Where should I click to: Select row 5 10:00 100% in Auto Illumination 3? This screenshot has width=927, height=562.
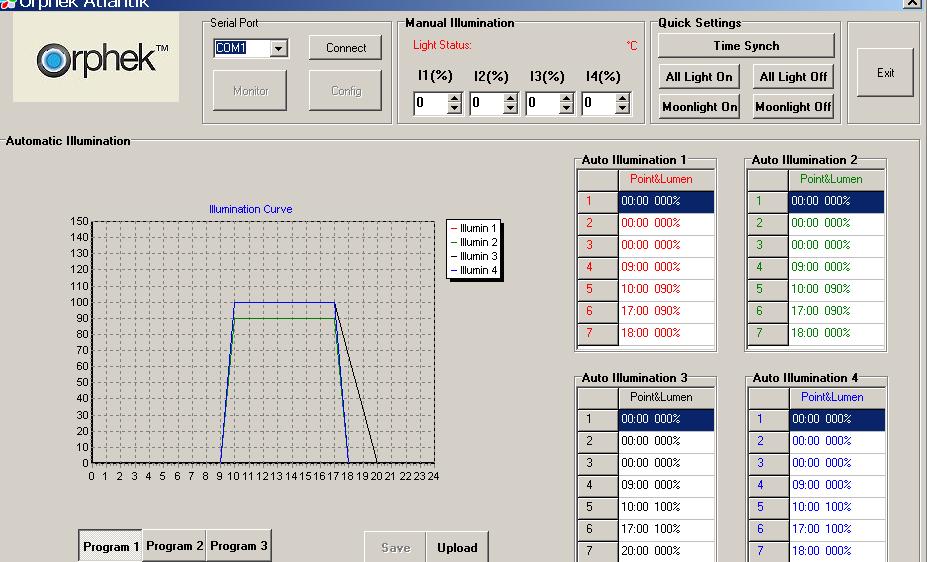click(x=646, y=507)
